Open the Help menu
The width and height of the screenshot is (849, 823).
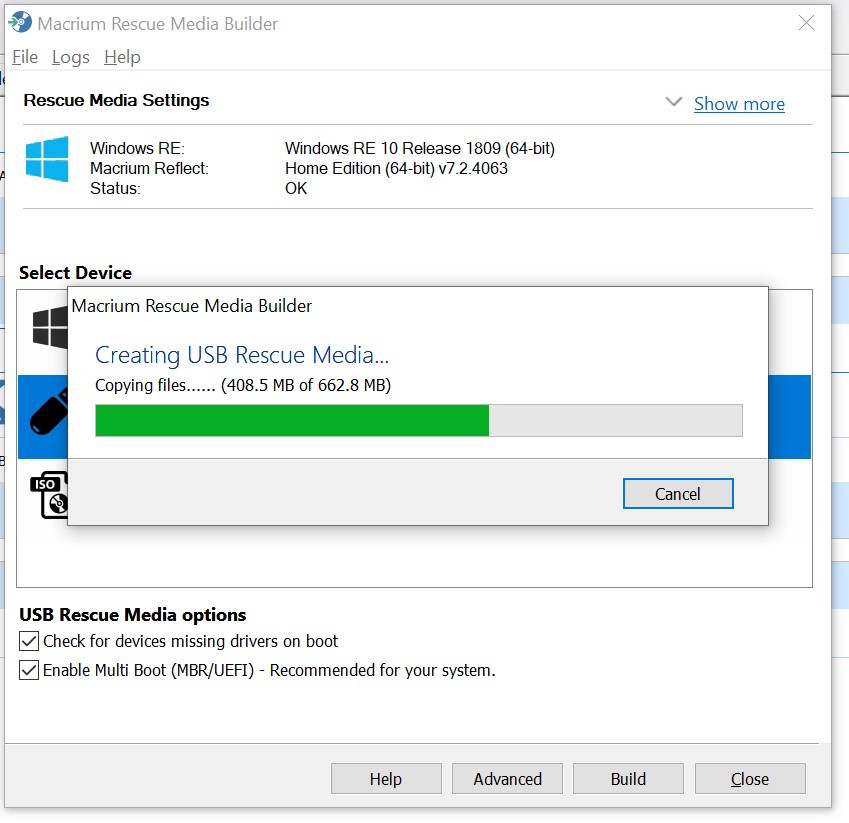click(x=122, y=57)
